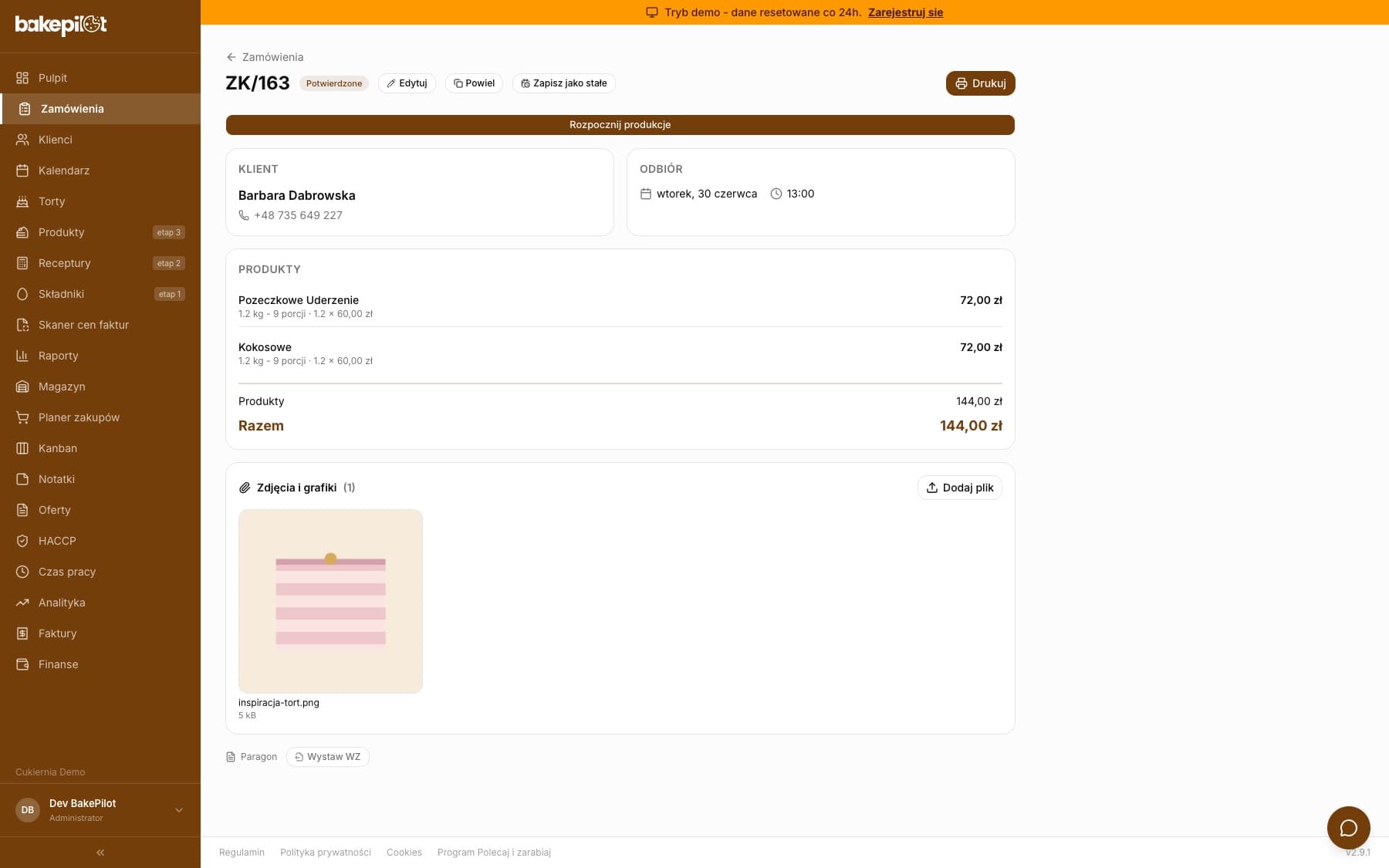
Task: Click Zapisz jako stałe button
Action: pyautogui.click(x=564, y=83)
